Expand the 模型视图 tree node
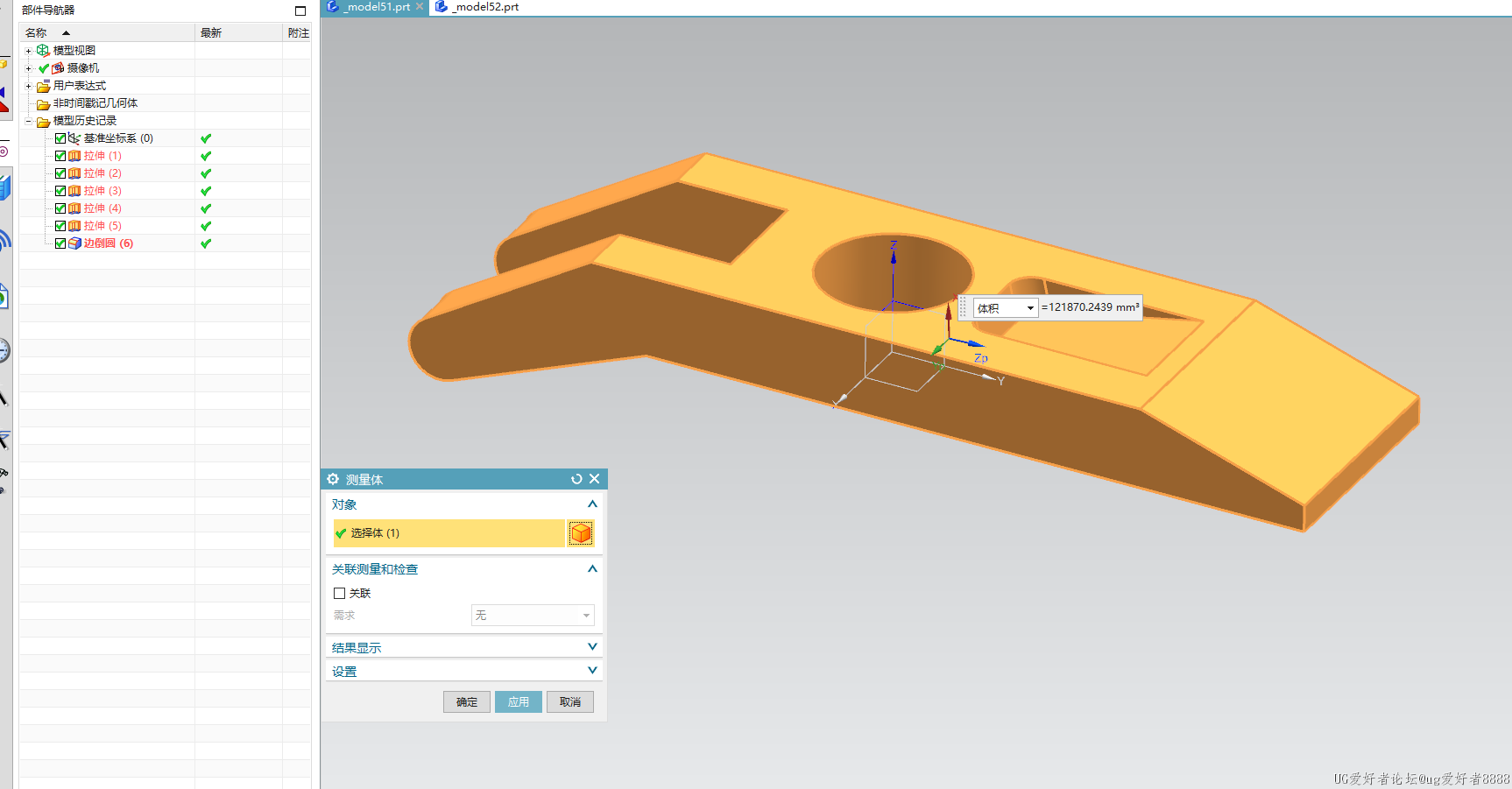 (28, 51)
